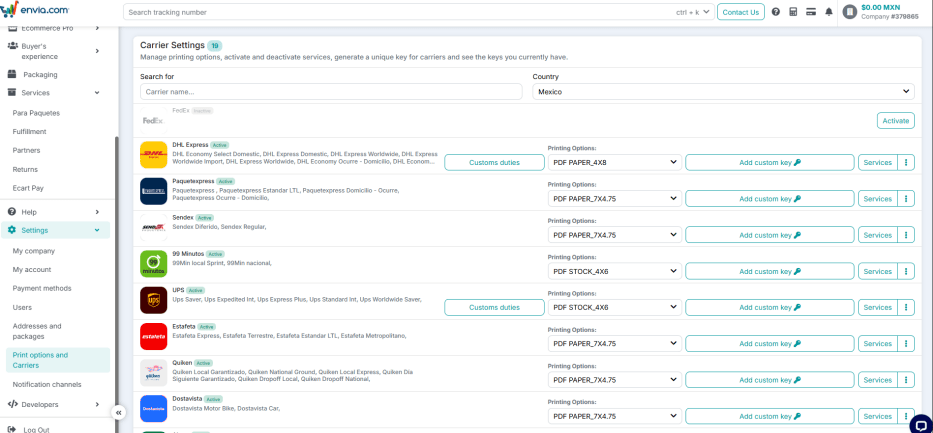
Task: Open Quiken more options kebab
Action: 906,380
